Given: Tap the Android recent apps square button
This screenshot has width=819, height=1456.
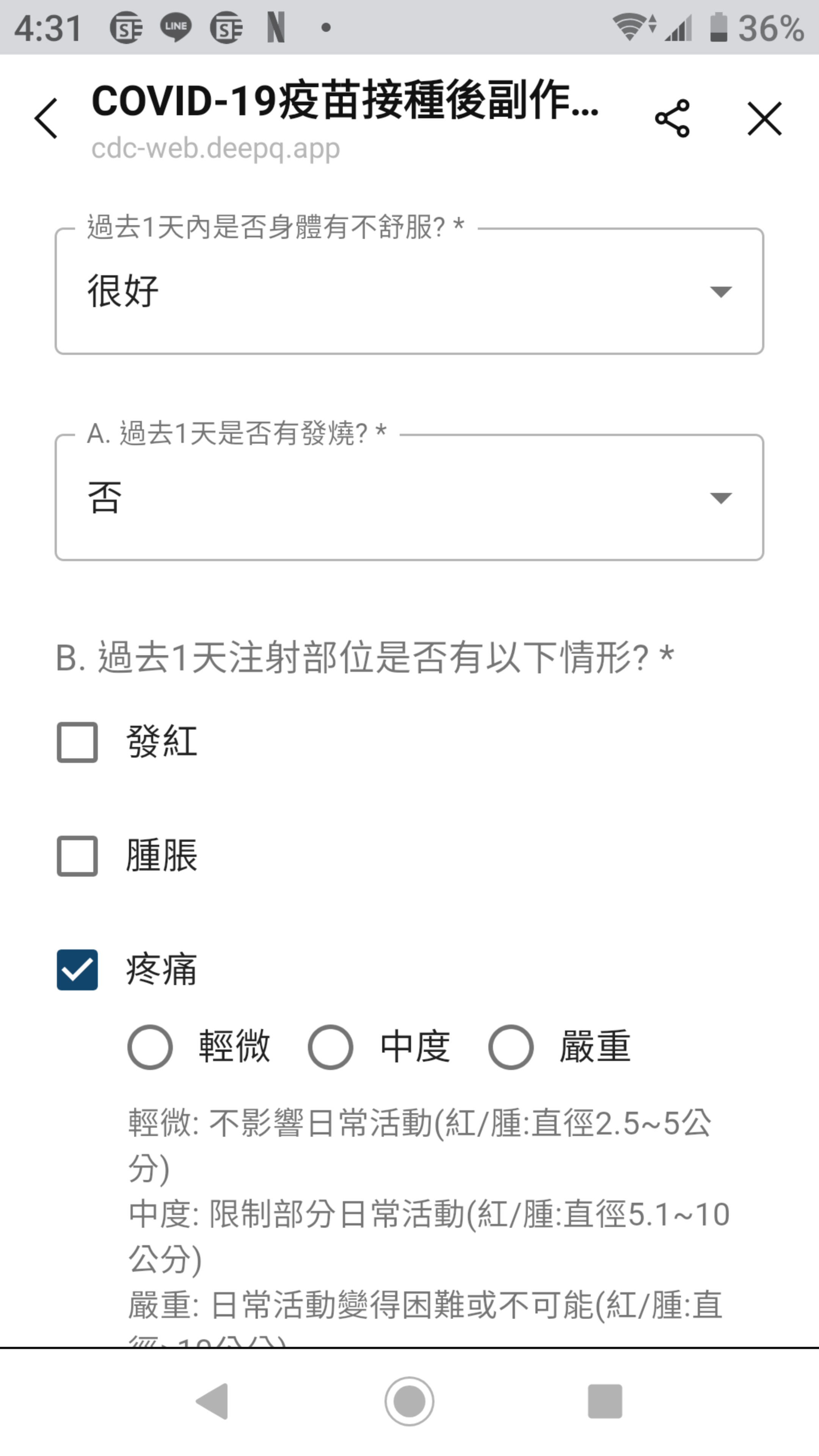Looking at the screenshot, I should pos(605,1401).
